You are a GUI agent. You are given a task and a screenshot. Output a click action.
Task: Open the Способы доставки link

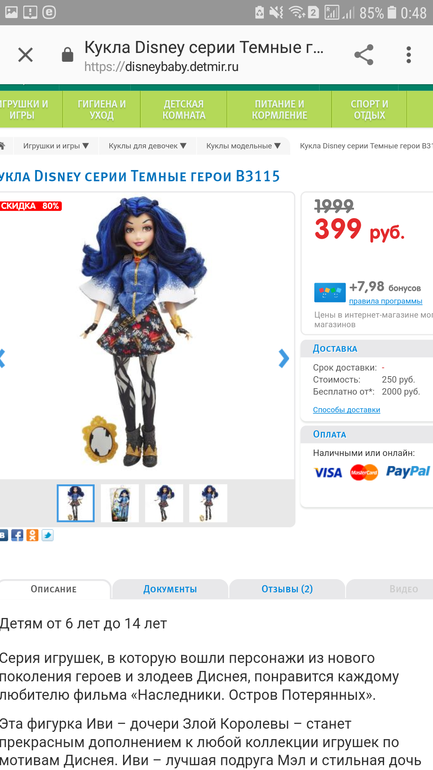tap(347, 410)
